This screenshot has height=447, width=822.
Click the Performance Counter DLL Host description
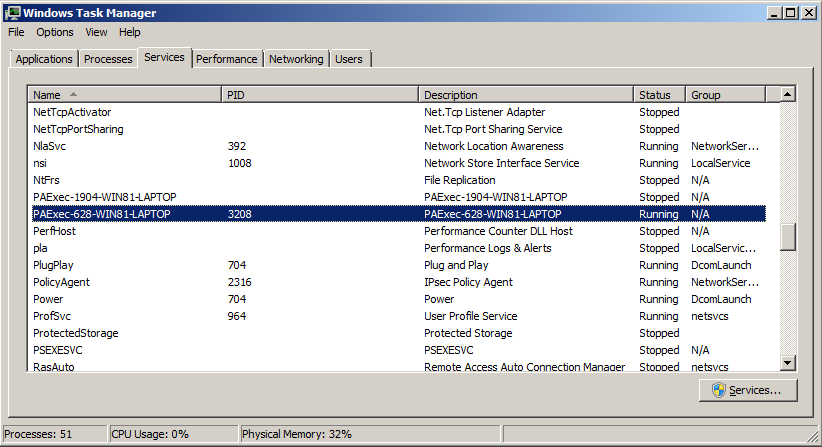pyautogui.click(x=499, y=231)
